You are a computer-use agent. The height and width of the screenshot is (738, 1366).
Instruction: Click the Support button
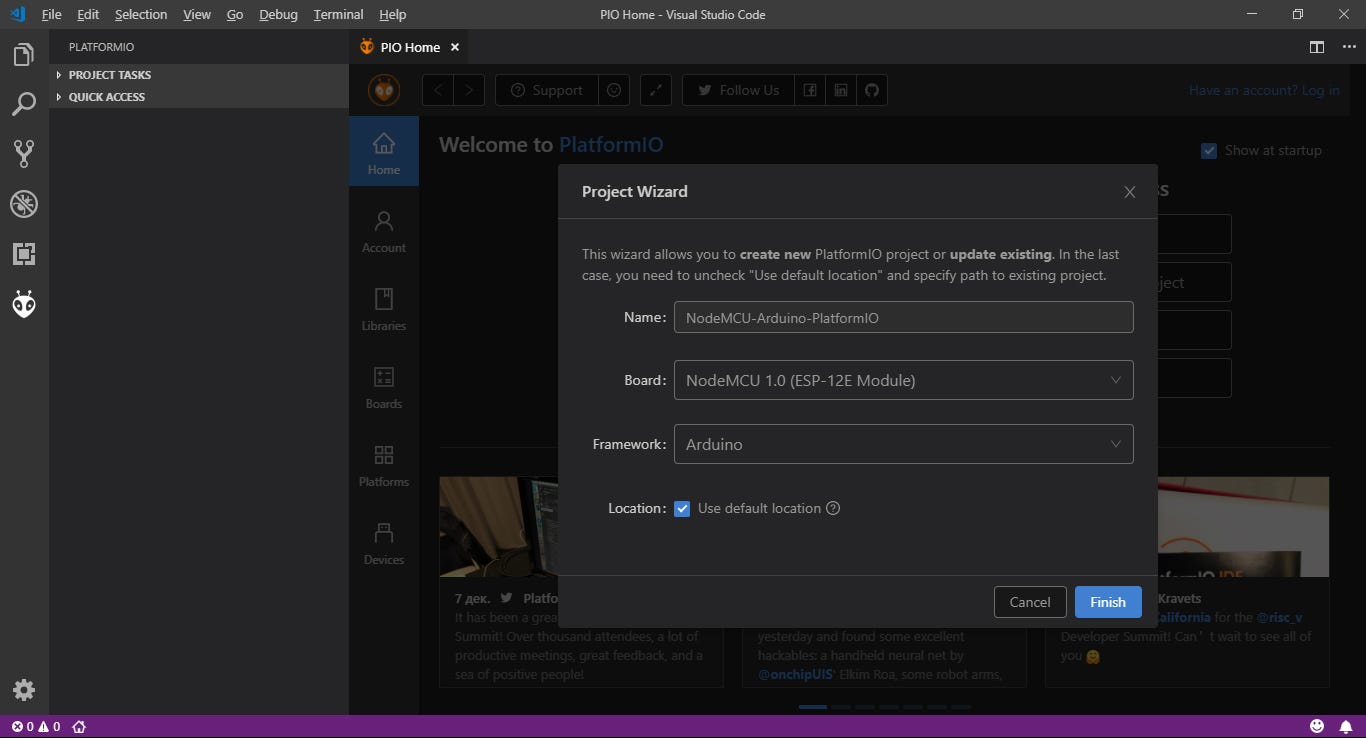pyautogui.click(x=546, y=90)
